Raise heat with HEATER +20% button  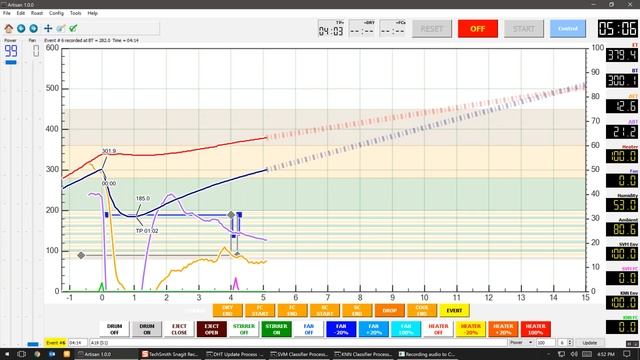point(503,329)
